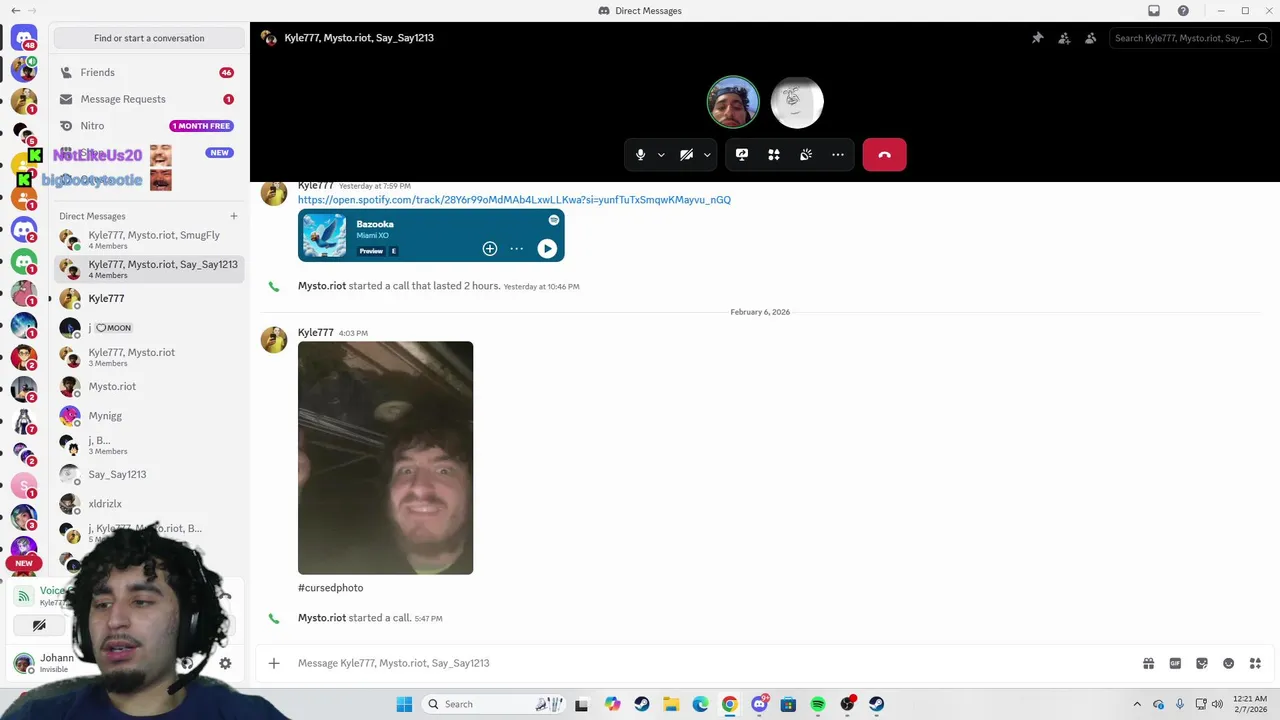
Task: Show the member list icon
Action: click(1091, 38)
